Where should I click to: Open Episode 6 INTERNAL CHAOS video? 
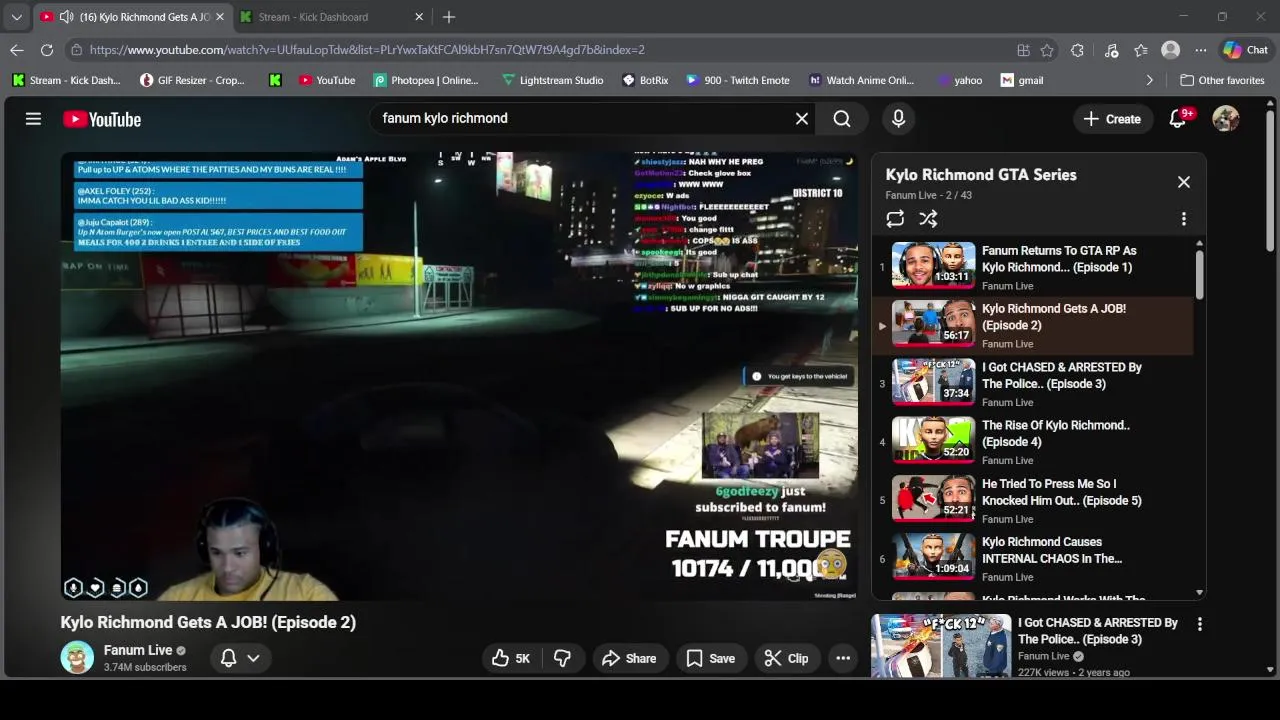point(1034,558)
